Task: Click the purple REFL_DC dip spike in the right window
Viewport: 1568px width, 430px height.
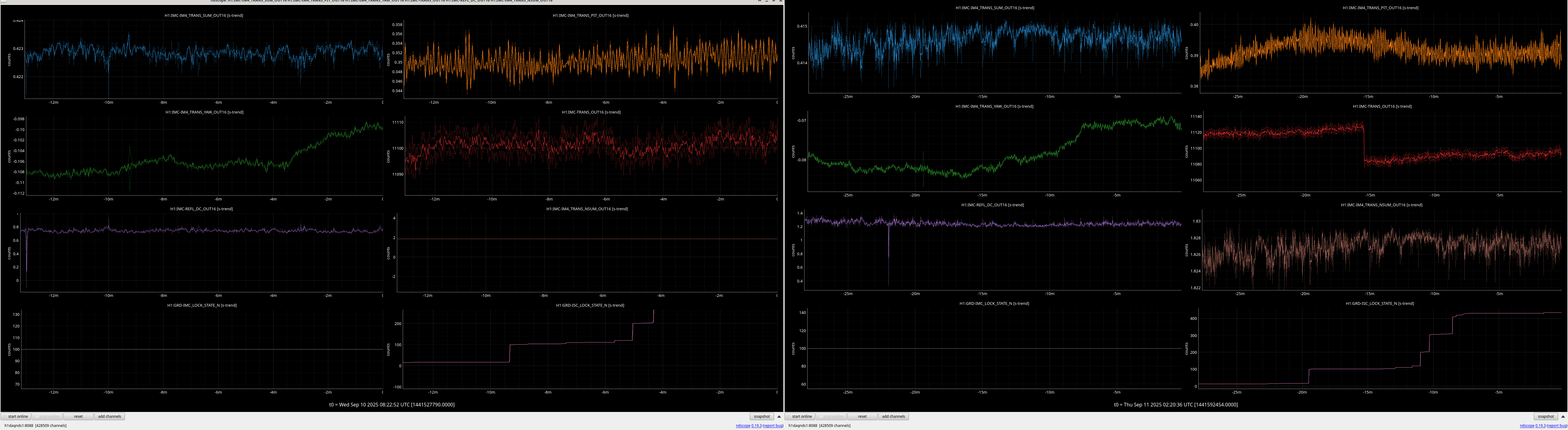Action: (x=888, y=256)
